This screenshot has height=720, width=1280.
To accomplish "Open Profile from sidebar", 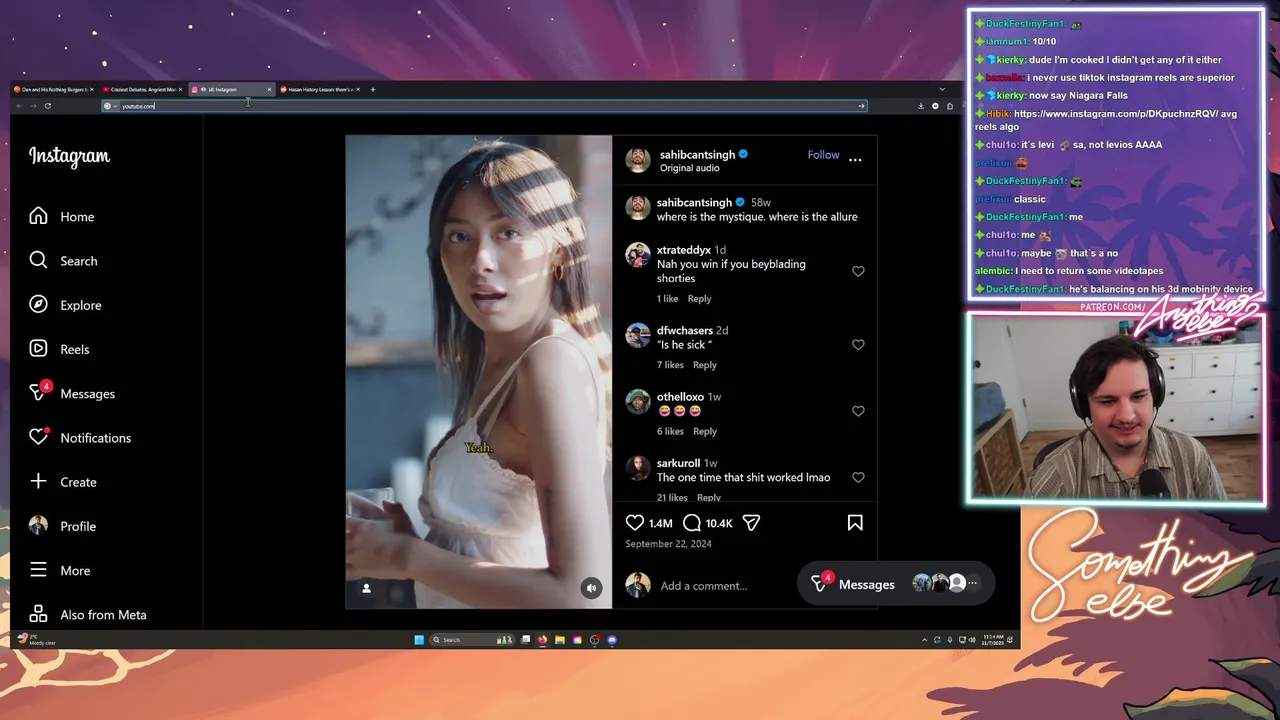I will point(62,526).
